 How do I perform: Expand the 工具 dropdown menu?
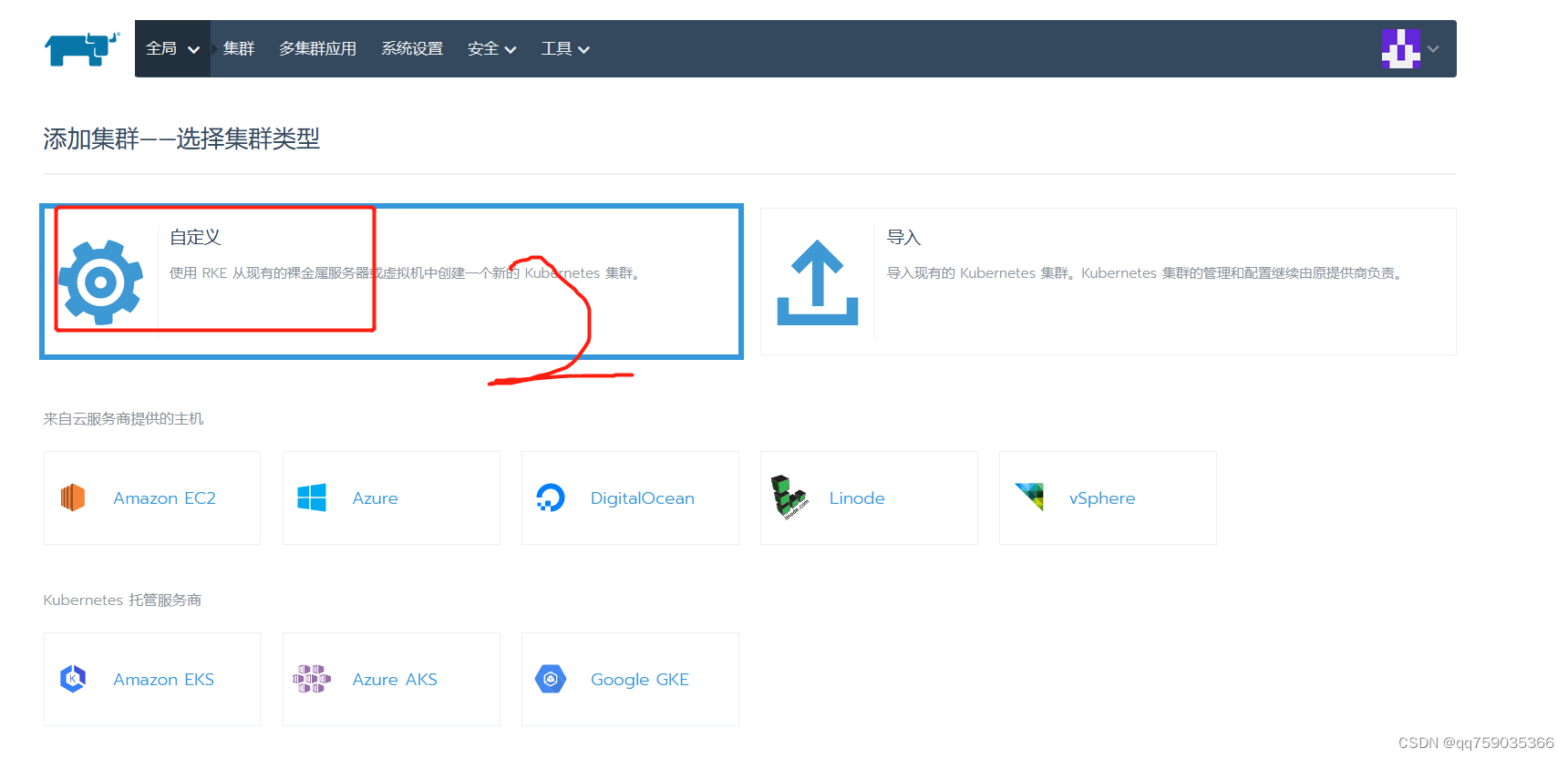(x=565, y=48)
